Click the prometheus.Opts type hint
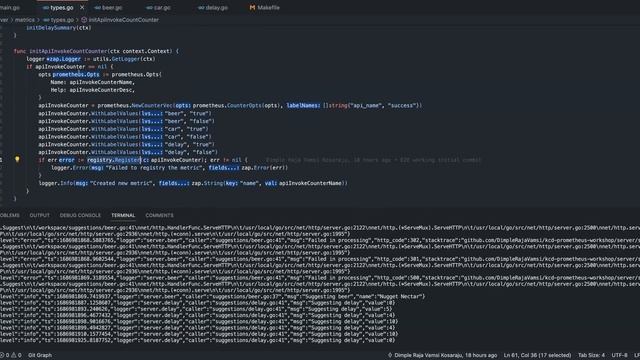 (x=76, y=74)
